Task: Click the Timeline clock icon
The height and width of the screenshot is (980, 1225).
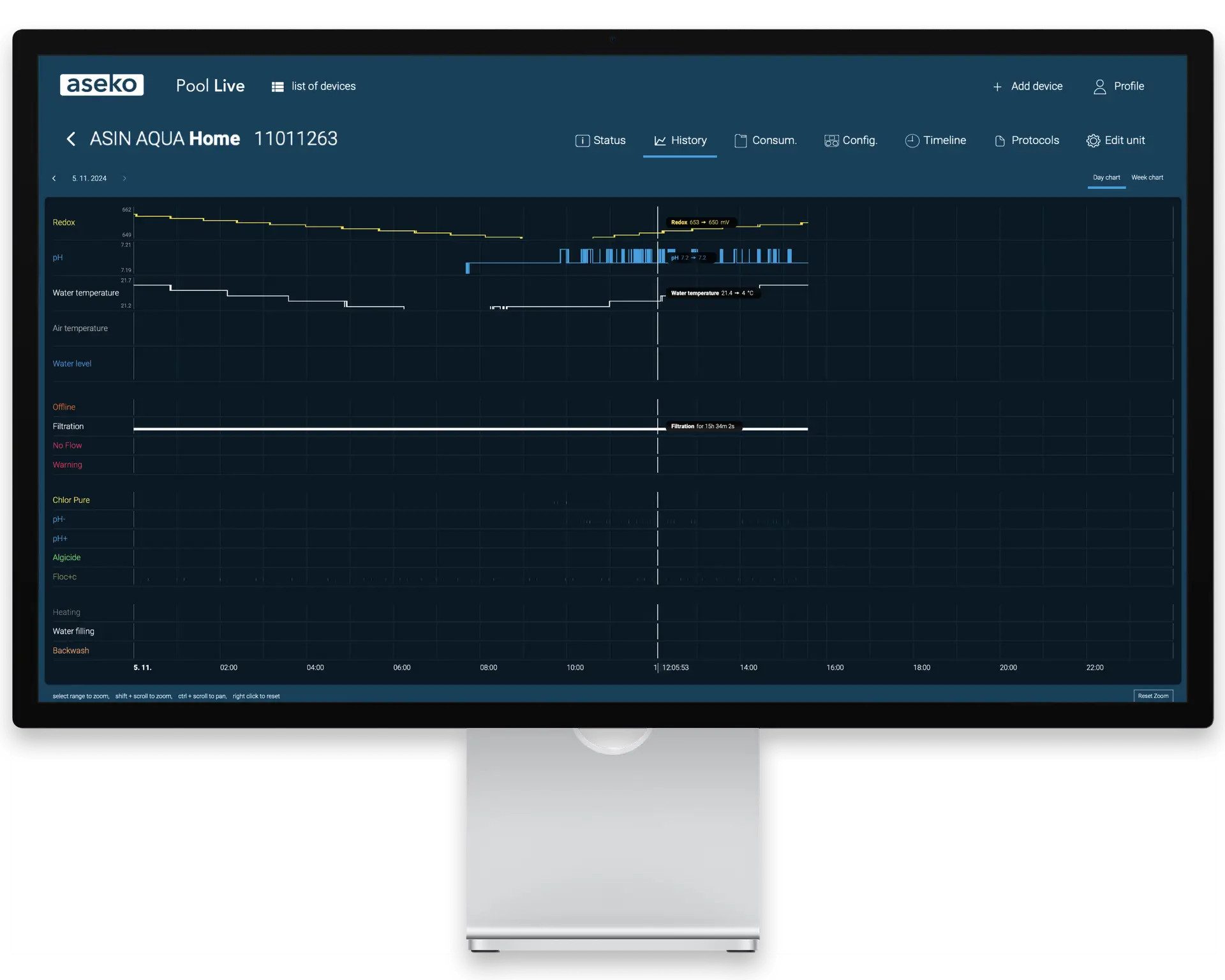Action: tap(912, 141)
